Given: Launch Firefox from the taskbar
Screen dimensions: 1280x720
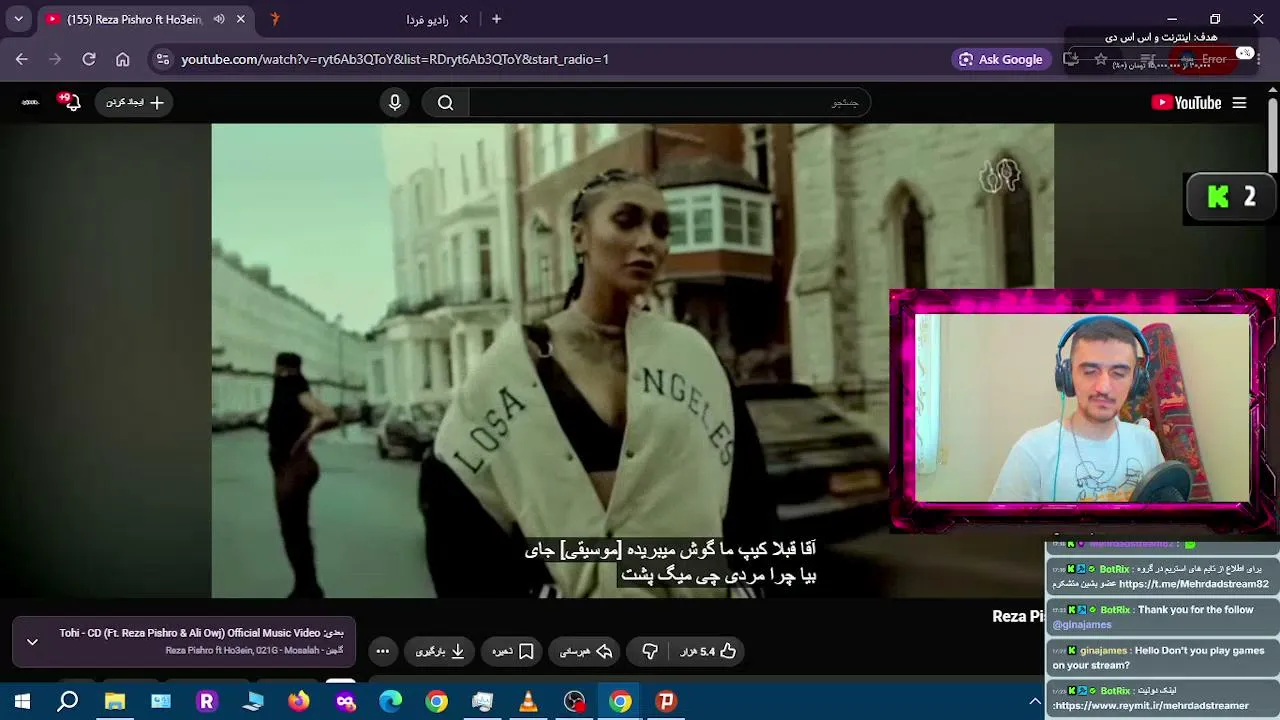Looking at the screenshot, I should click(299, 701).
